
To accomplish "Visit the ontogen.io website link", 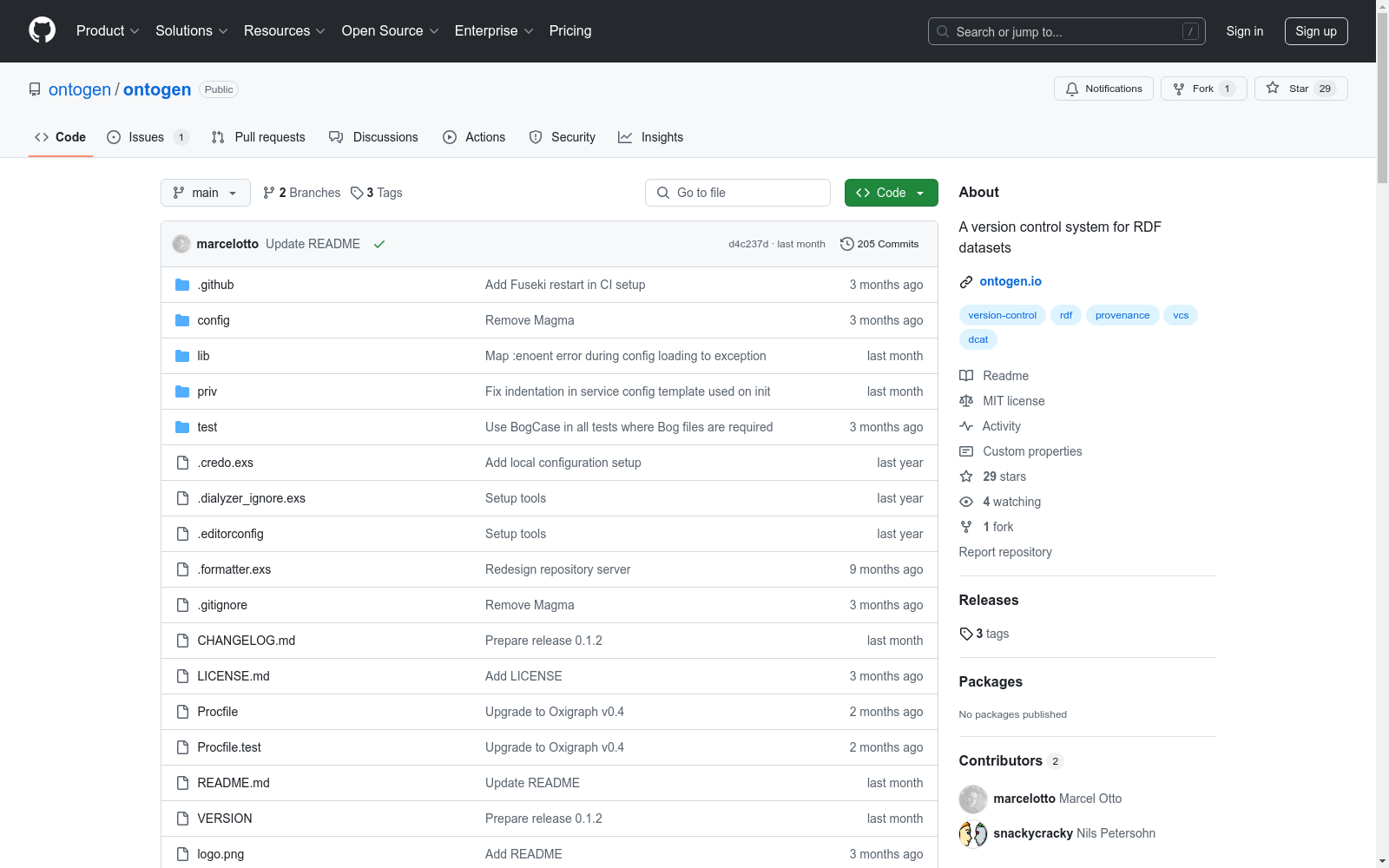I will pos(1010,281).
